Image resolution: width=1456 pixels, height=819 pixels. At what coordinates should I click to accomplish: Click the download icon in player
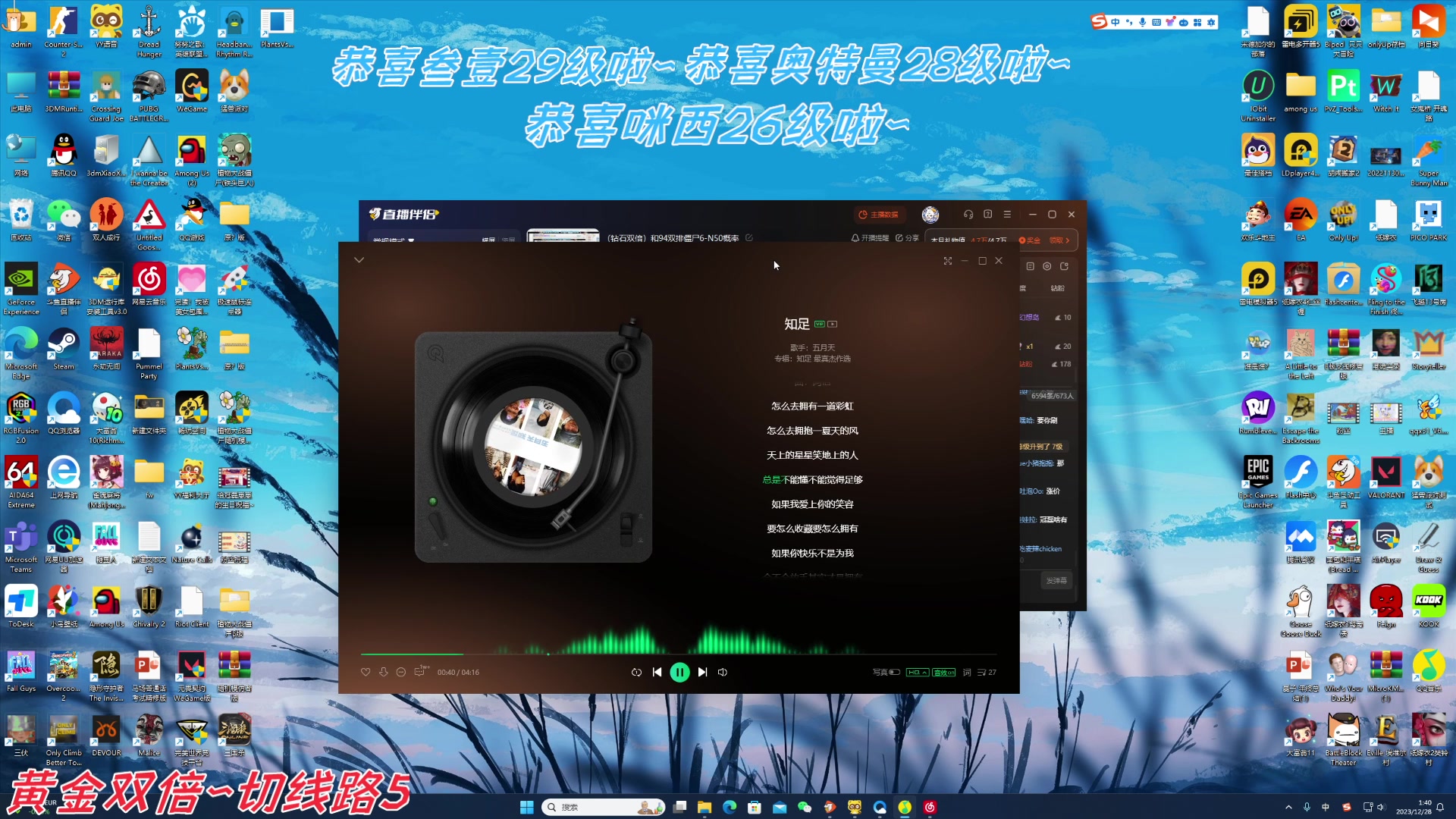383,672
